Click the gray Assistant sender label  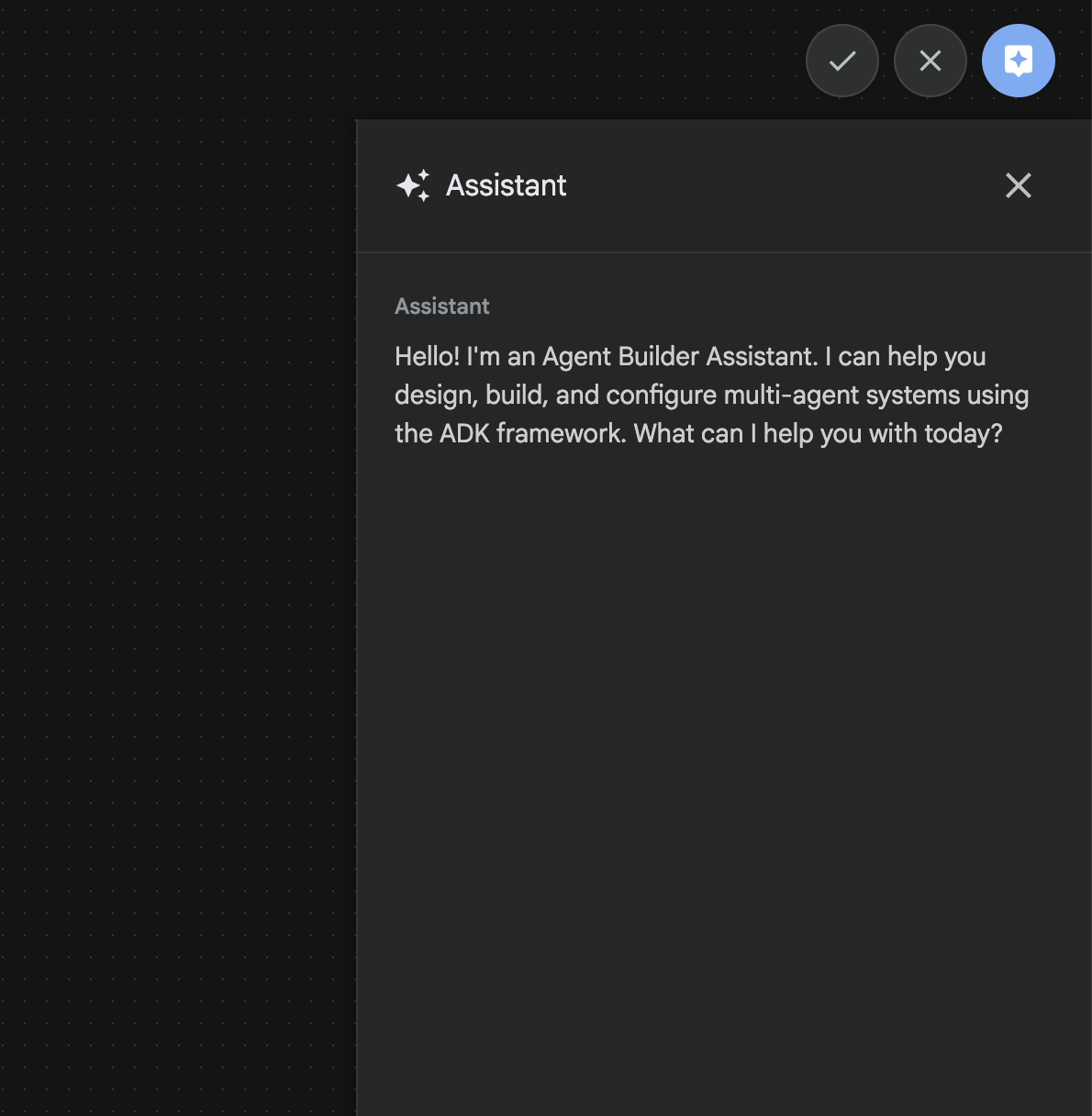tap(441, 307)
